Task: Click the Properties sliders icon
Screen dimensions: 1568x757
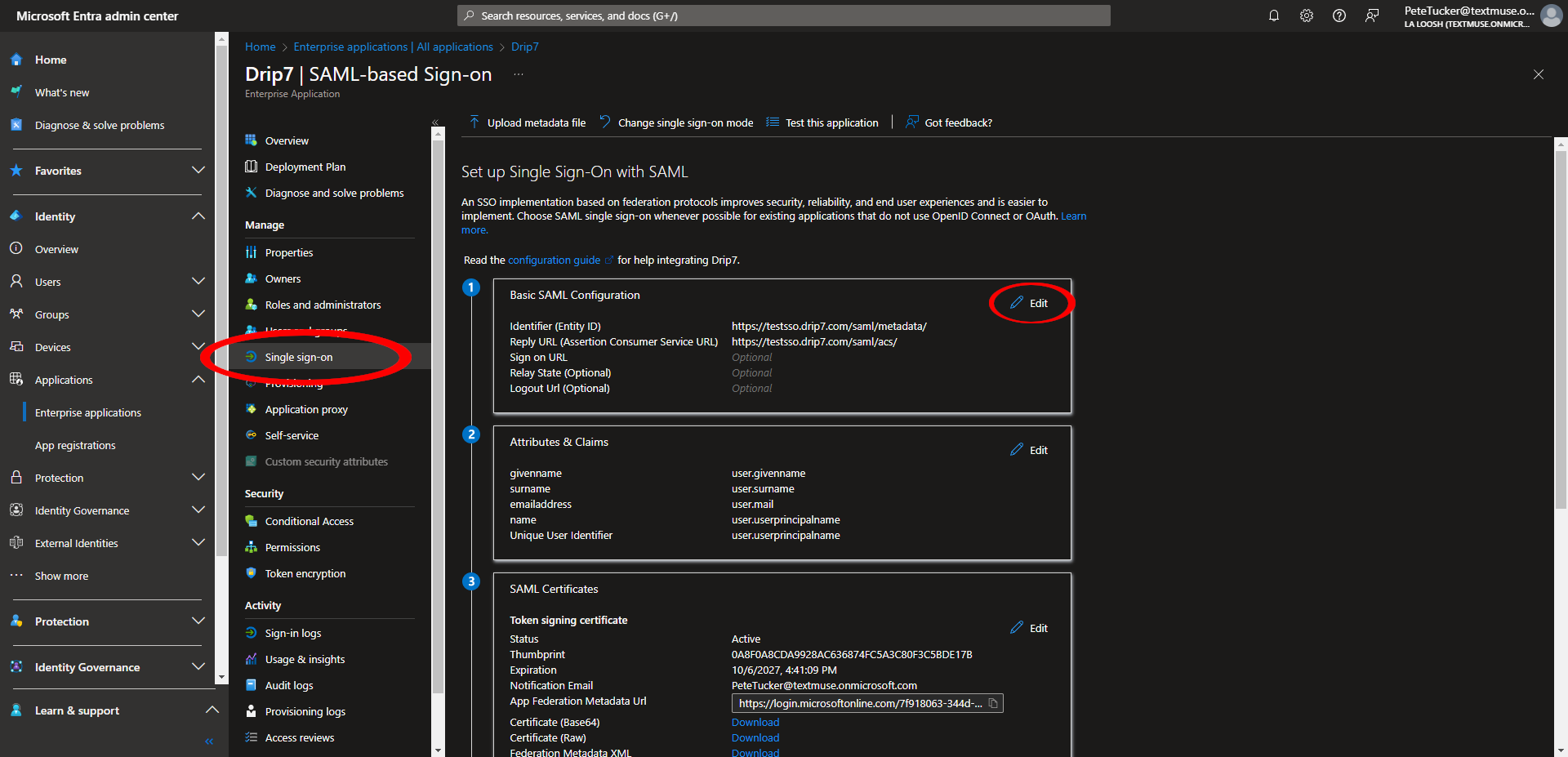Action: click(252, 252)
